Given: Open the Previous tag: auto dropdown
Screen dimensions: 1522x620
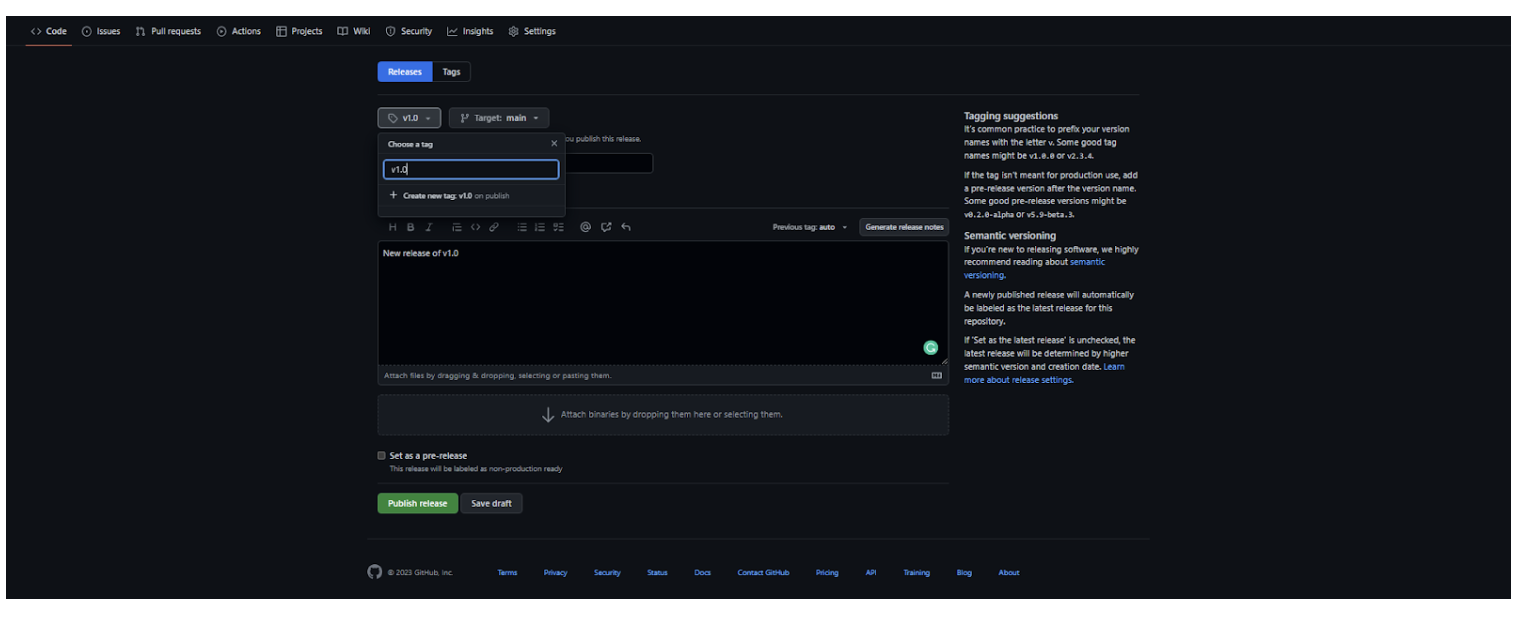Looking at the screenshot, I should 810,227.
